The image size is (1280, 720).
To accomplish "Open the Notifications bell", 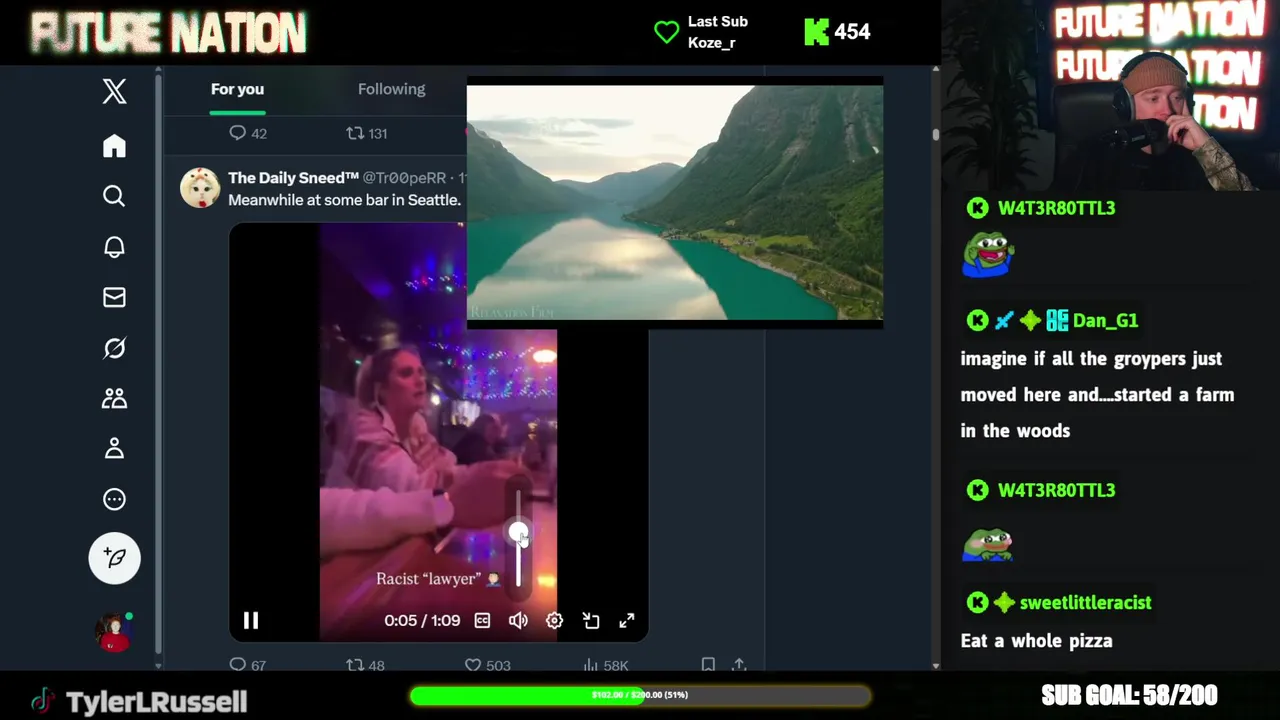I will [114, 247].
